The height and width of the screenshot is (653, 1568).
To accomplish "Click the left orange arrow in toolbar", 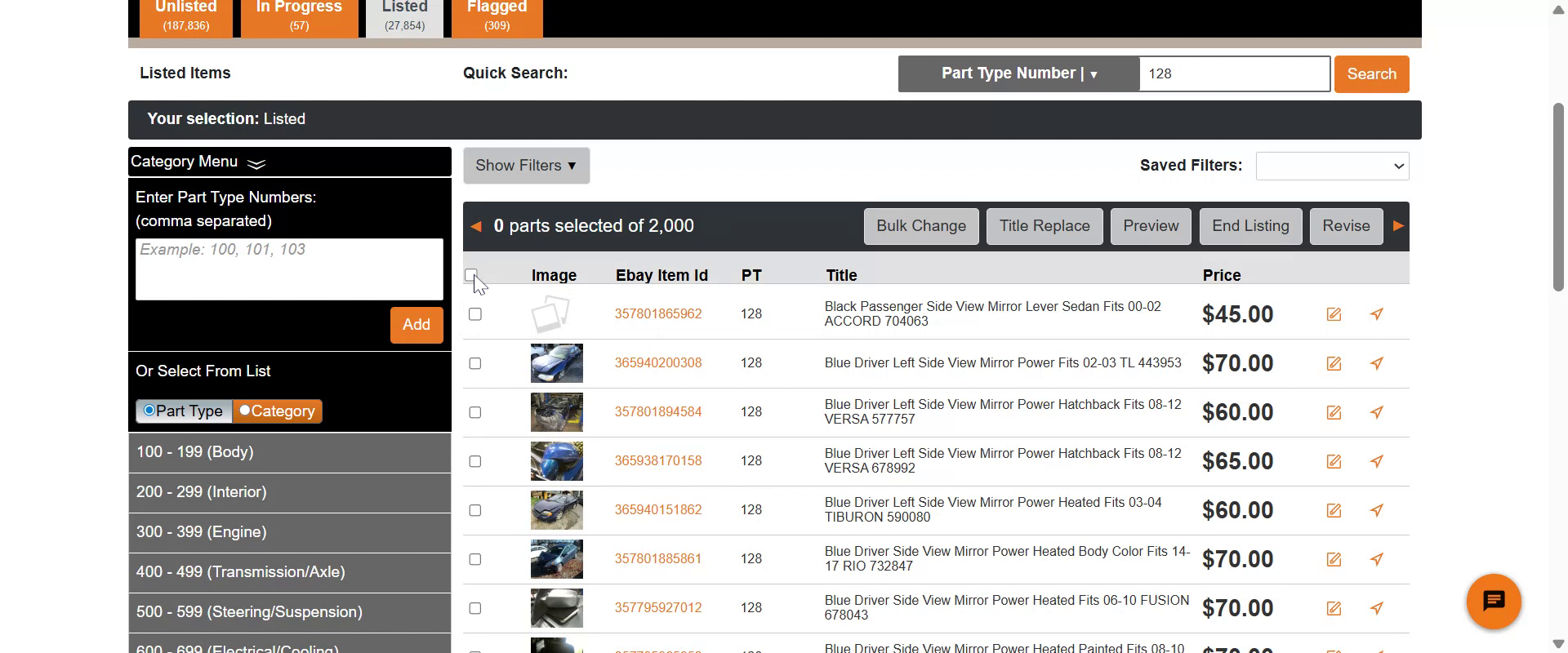I will pos(476,226).
